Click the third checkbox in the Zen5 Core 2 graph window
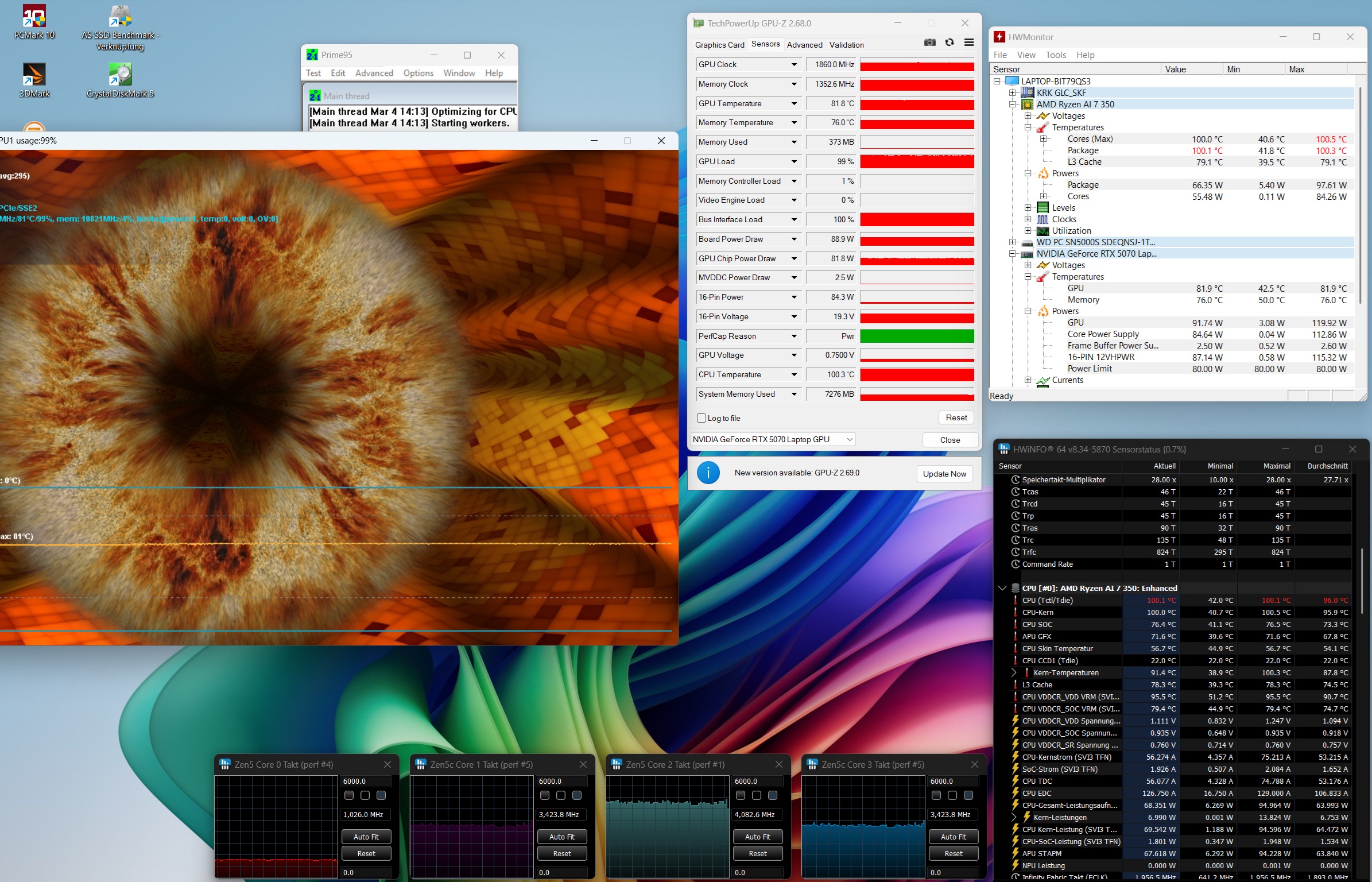1372x882 pixels. [x=773, y=795]
